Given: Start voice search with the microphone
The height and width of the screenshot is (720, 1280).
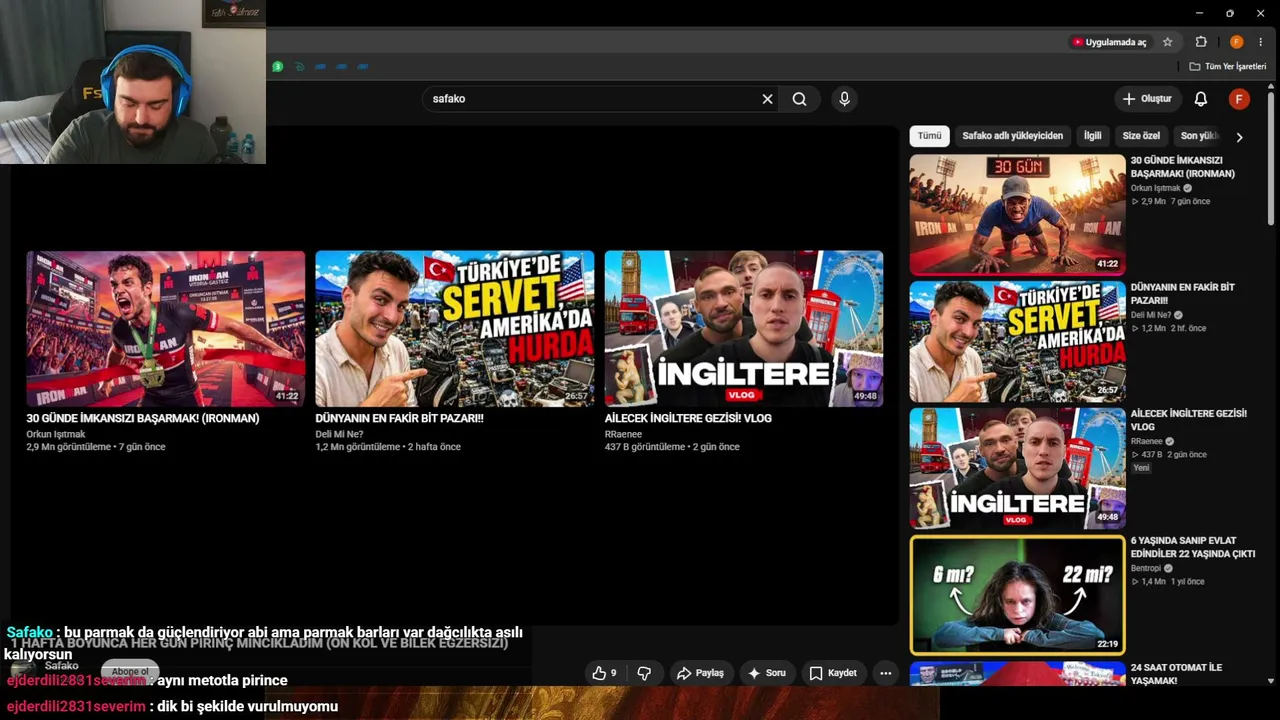Looking at the screenshot, I should tap(844, 99).
